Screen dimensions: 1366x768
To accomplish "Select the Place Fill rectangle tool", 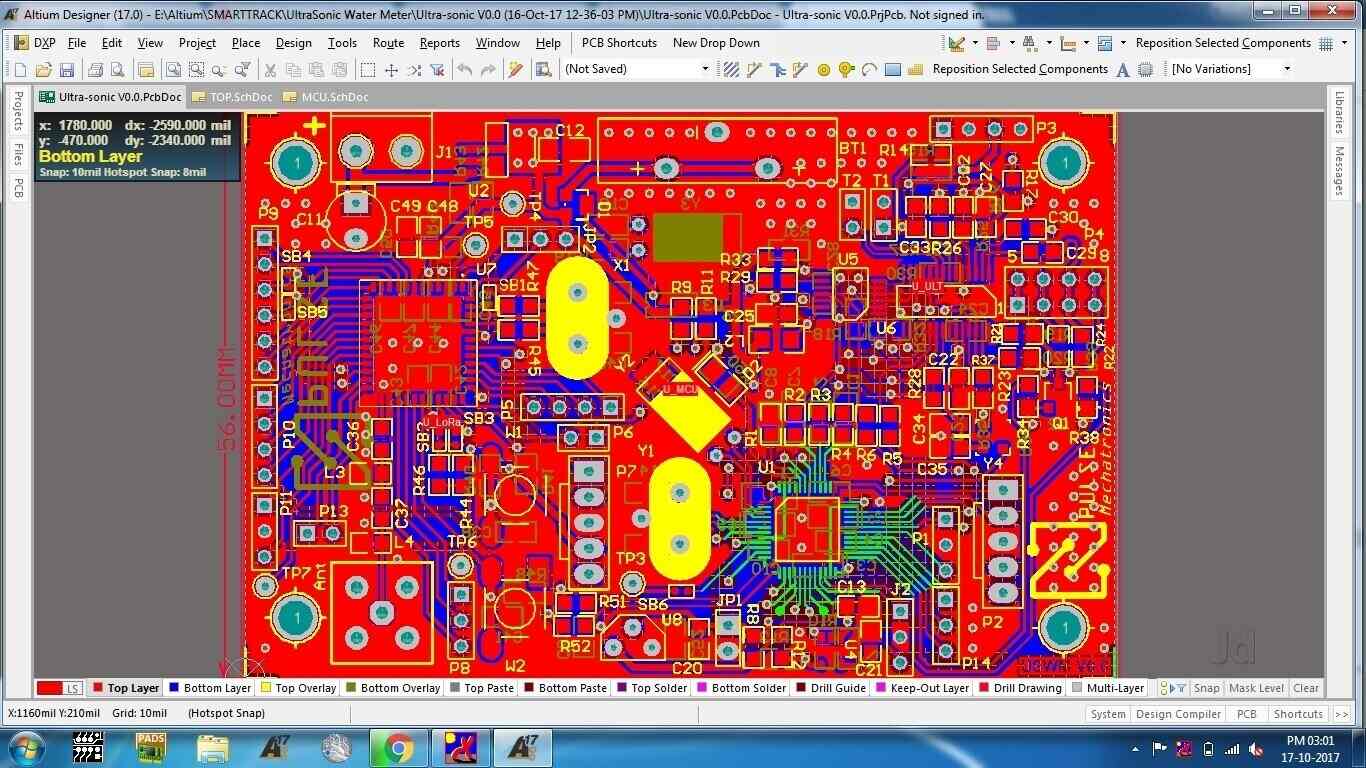I will (893, 70).
